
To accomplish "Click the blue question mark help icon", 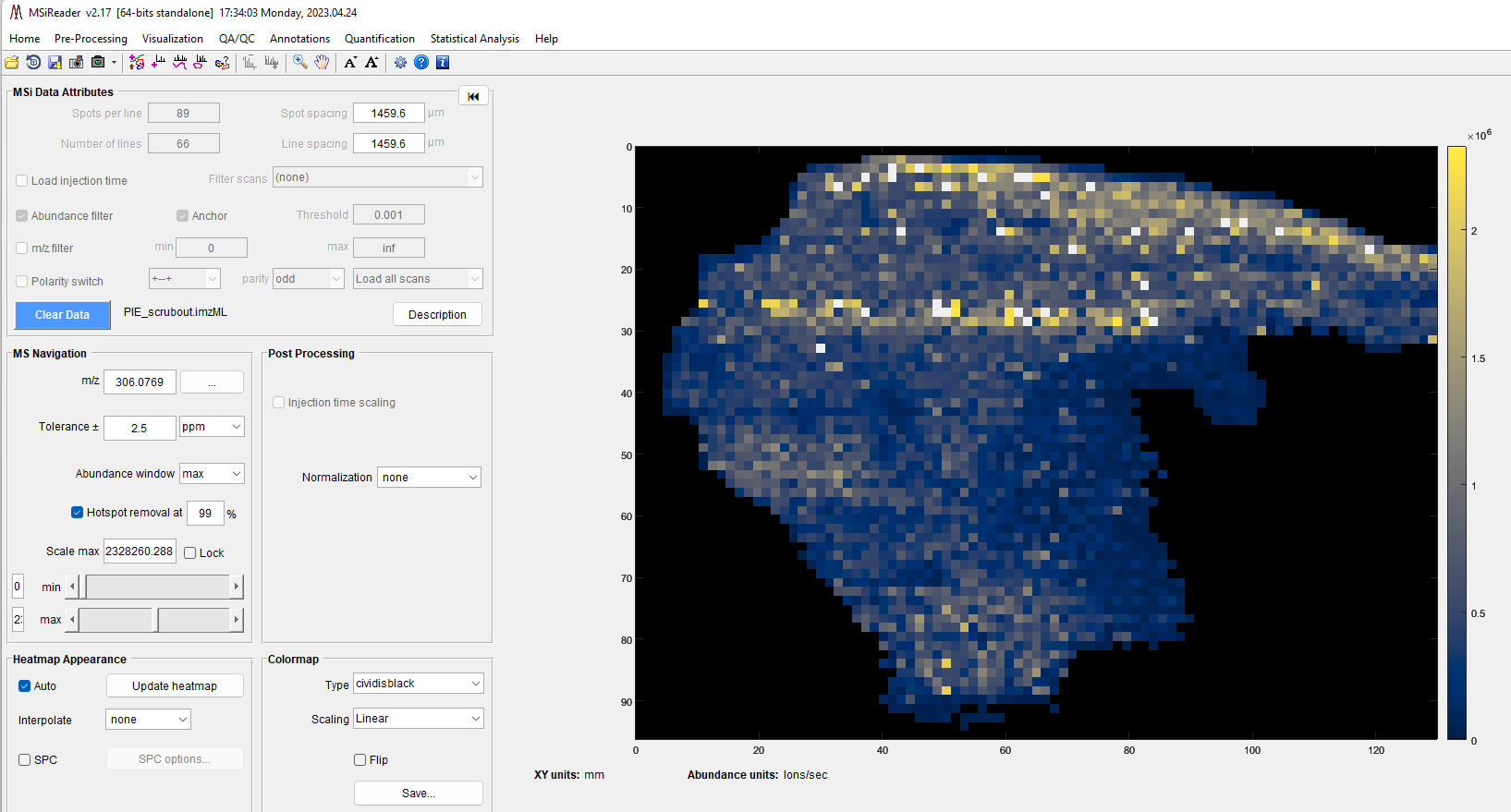I will (x=421, y=62).
